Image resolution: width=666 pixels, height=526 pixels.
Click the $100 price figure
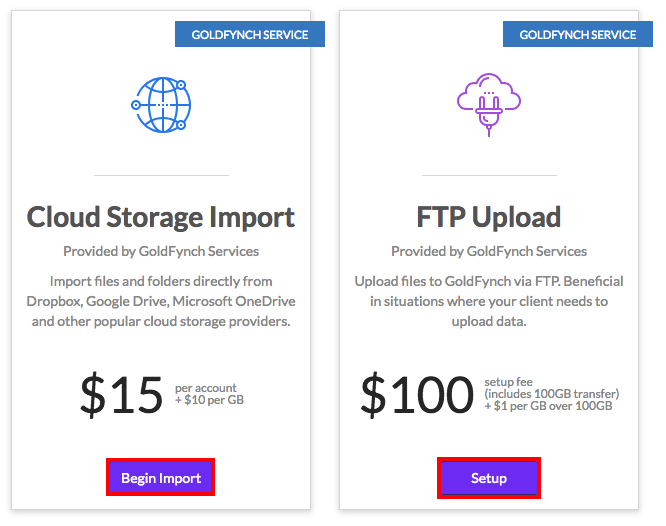417,394
